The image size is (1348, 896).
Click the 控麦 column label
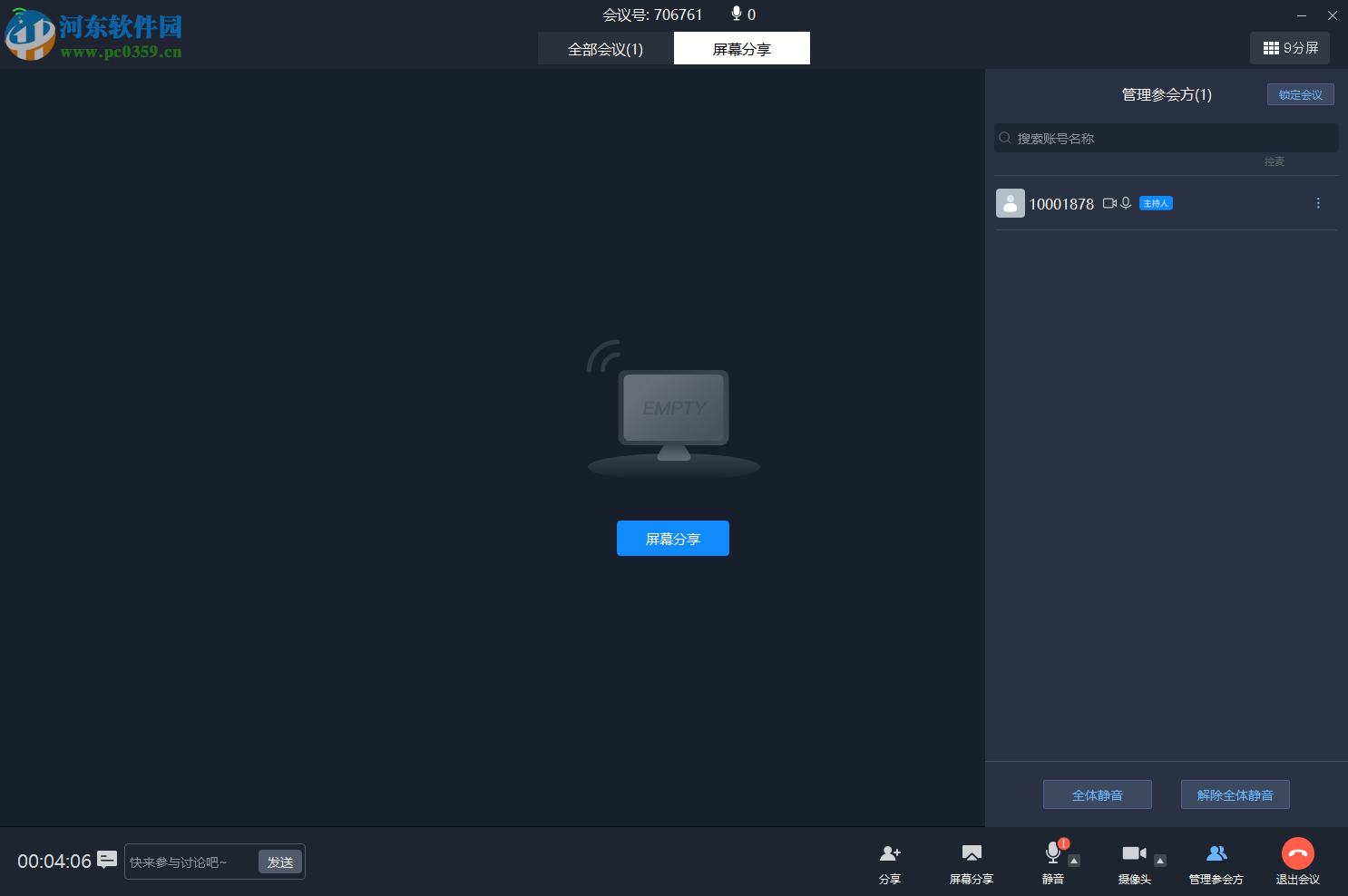pyautogui.click(x=1275, y=161)
